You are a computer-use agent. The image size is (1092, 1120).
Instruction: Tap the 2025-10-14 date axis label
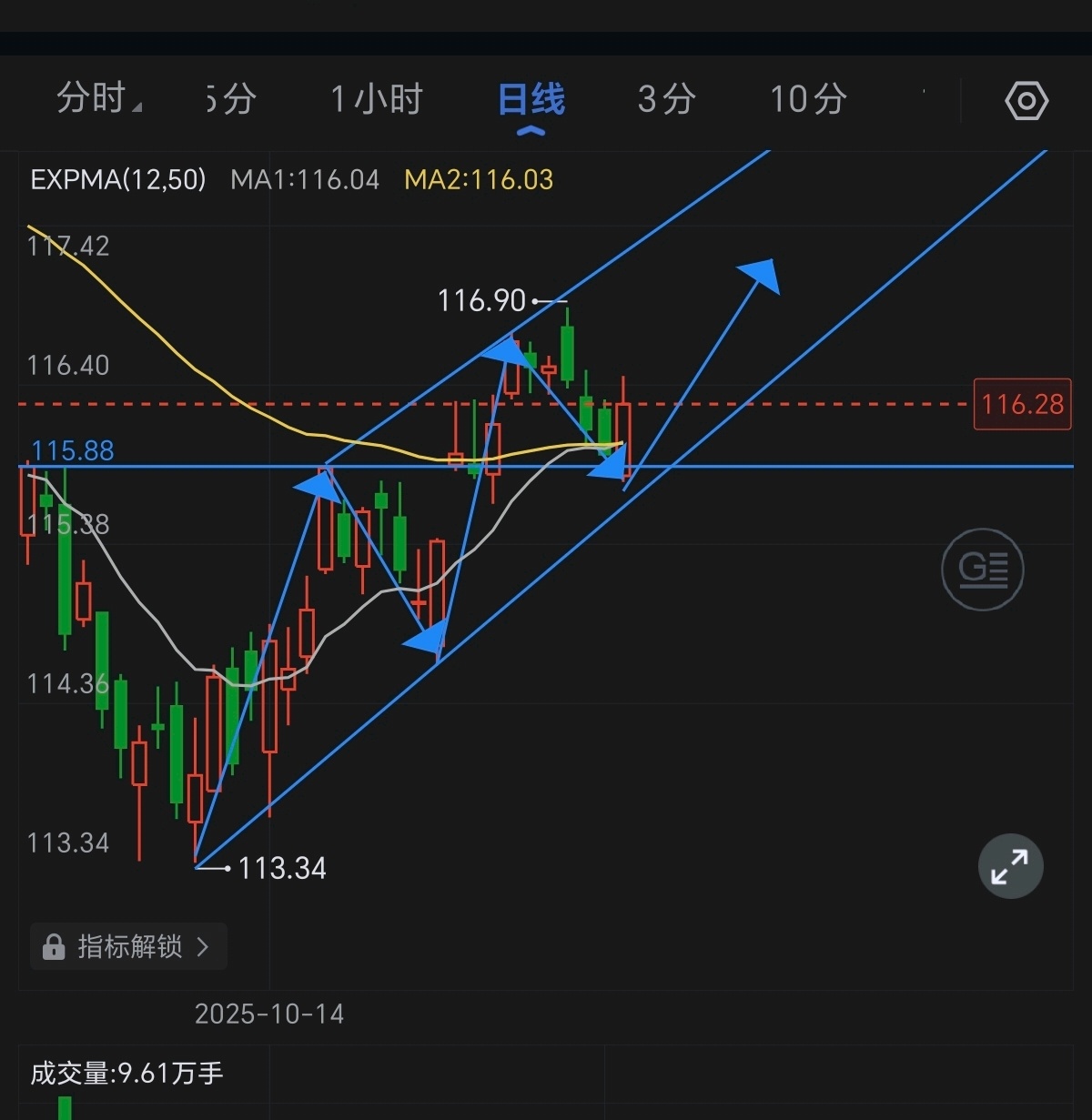[269, 1014]
